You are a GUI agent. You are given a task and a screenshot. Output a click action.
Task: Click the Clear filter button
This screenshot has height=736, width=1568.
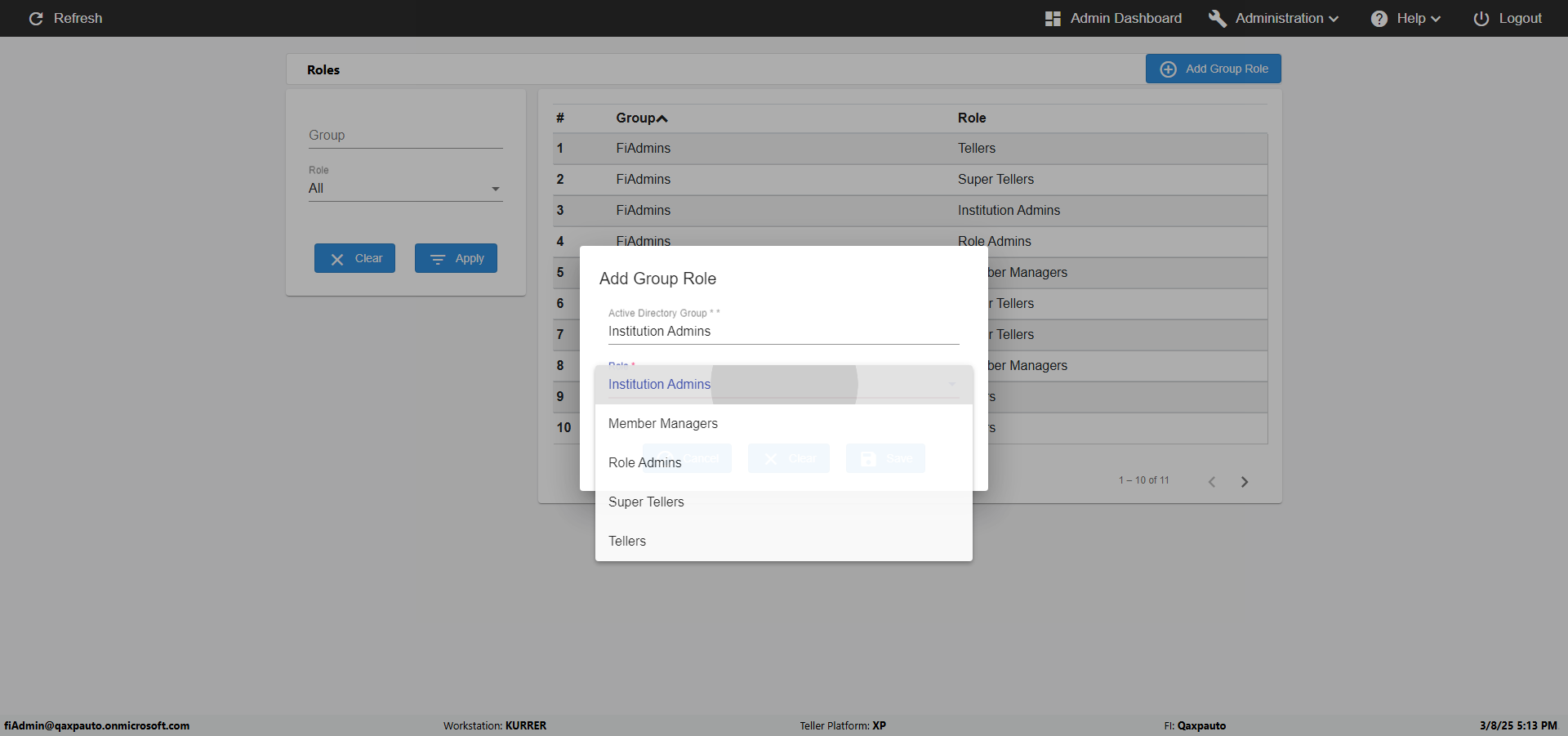click(x=354, y=258)
